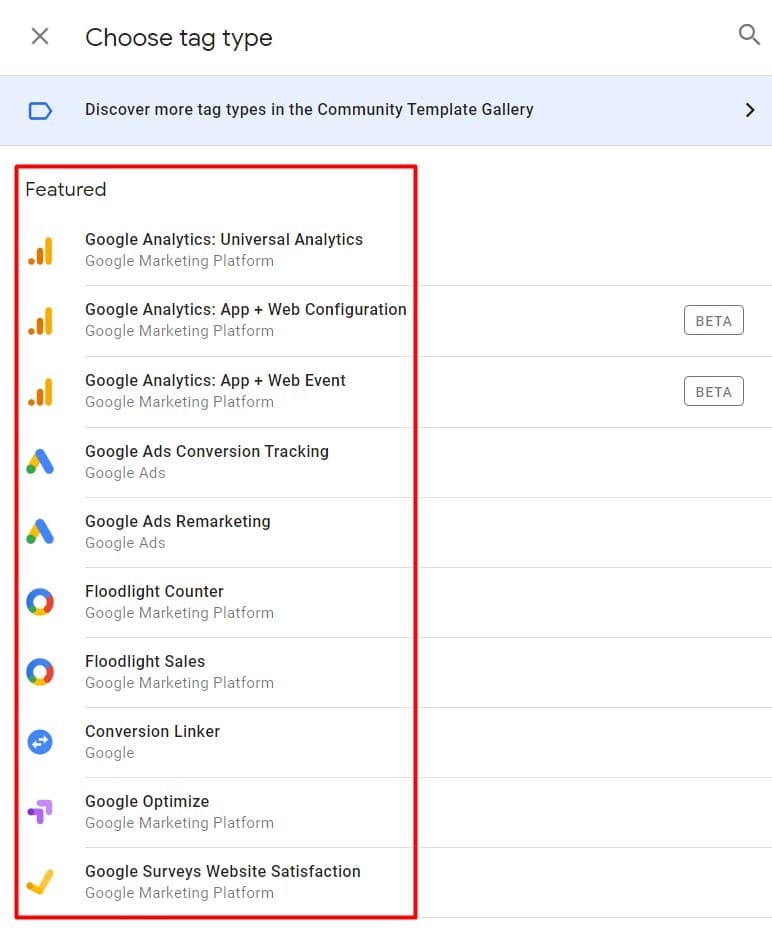Image resolution: width=772 pixels, height=932 pixels.
Task: Click the Conversion Linker arrows icon
Action: tap(40, 742)
